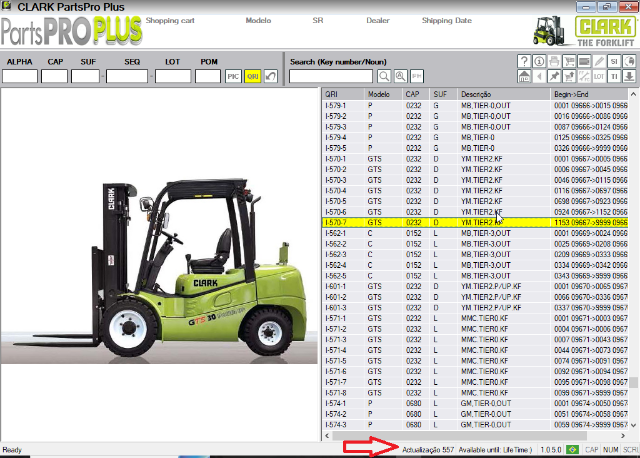
Task: Click the ALPHA input field
Action: 20,76
